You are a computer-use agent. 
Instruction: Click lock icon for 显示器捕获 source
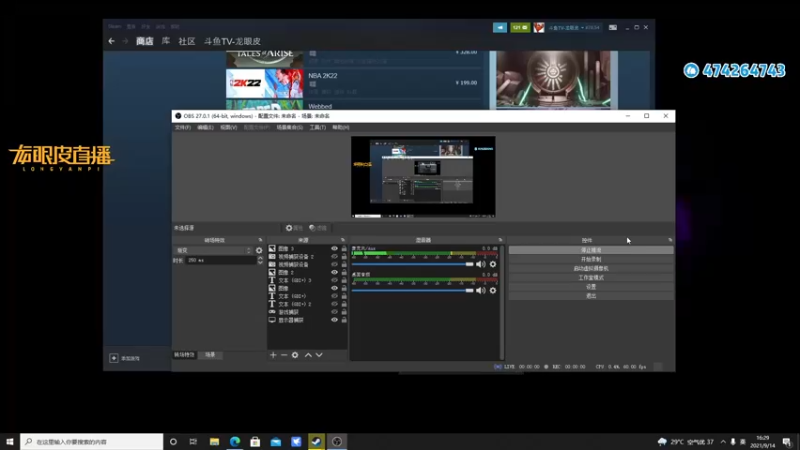pyautogui.click(x=344, y=320)
